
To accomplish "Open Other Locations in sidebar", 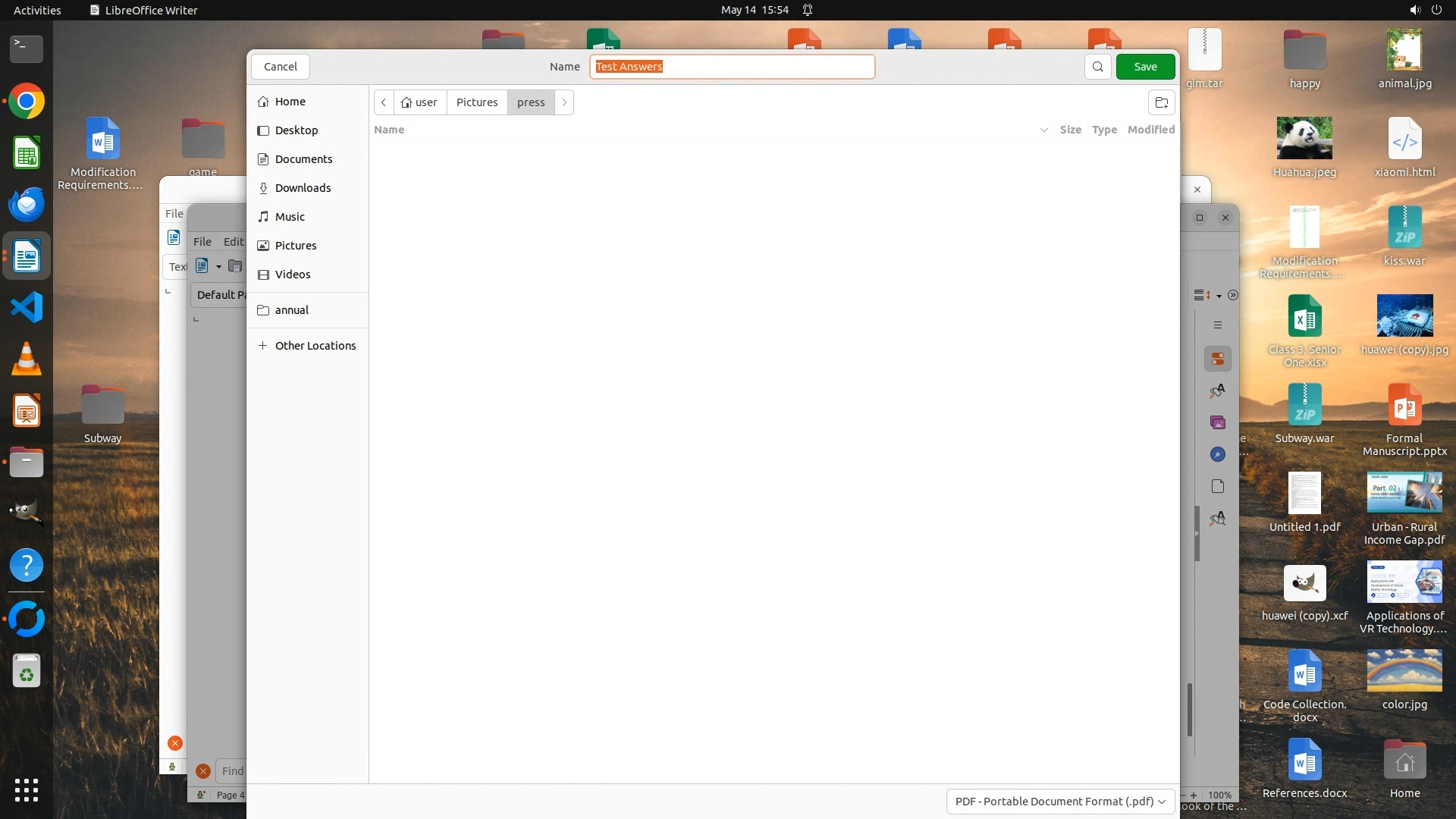I will tap(315, 346).
